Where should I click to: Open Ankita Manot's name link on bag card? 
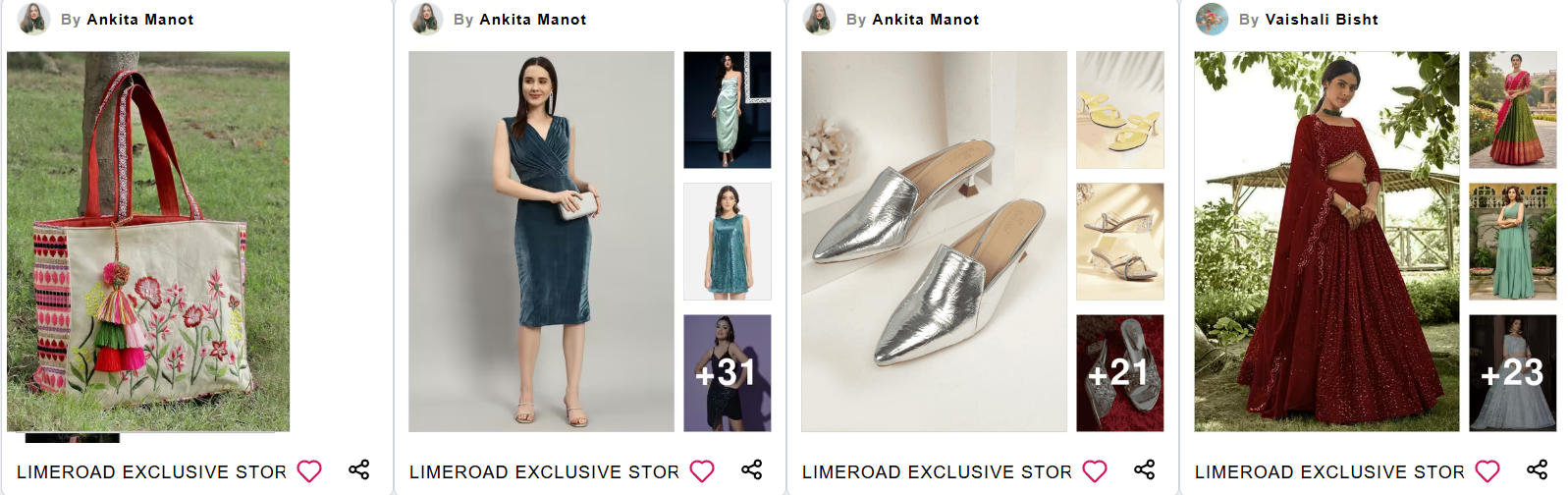140,20
